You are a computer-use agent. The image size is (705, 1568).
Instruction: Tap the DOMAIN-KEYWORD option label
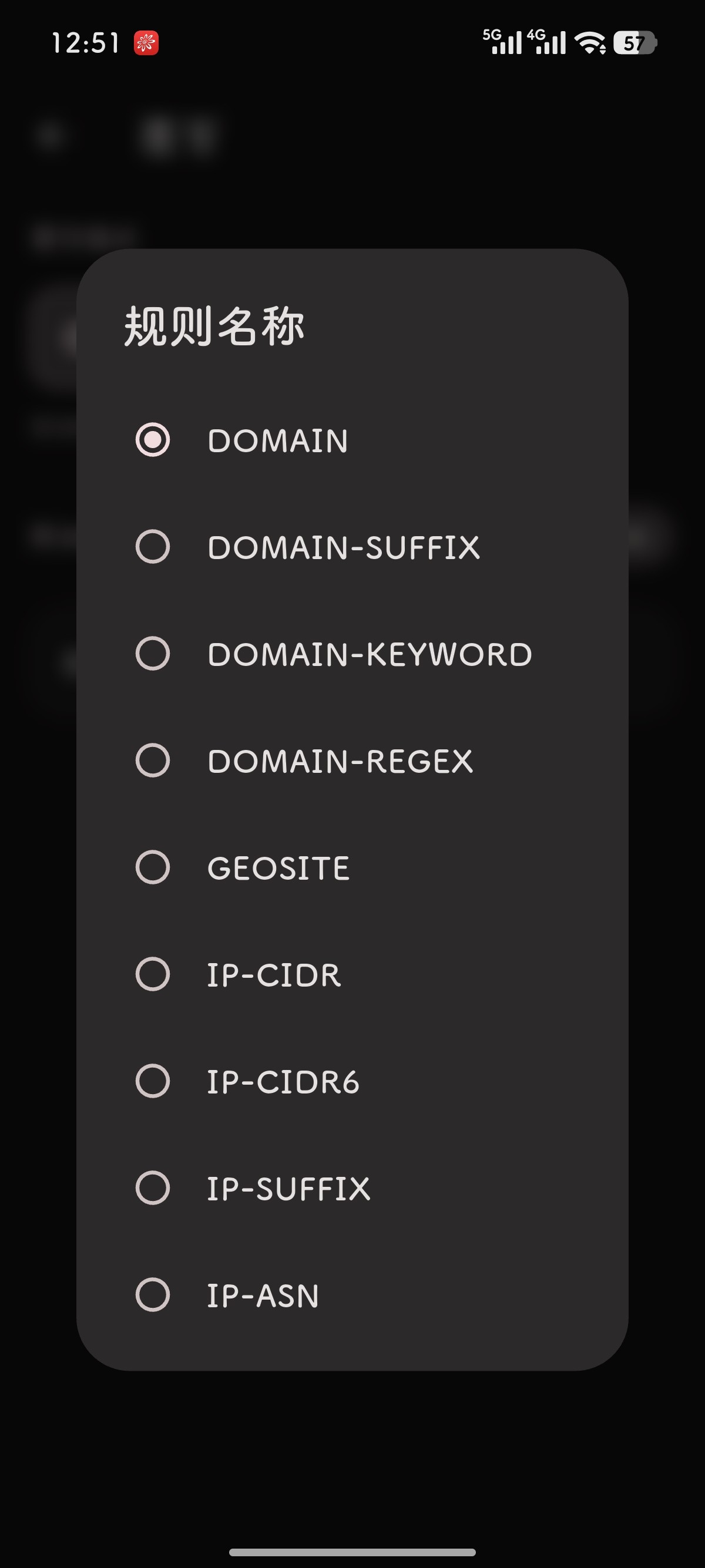pyautogui.click(x=370, y=654)
